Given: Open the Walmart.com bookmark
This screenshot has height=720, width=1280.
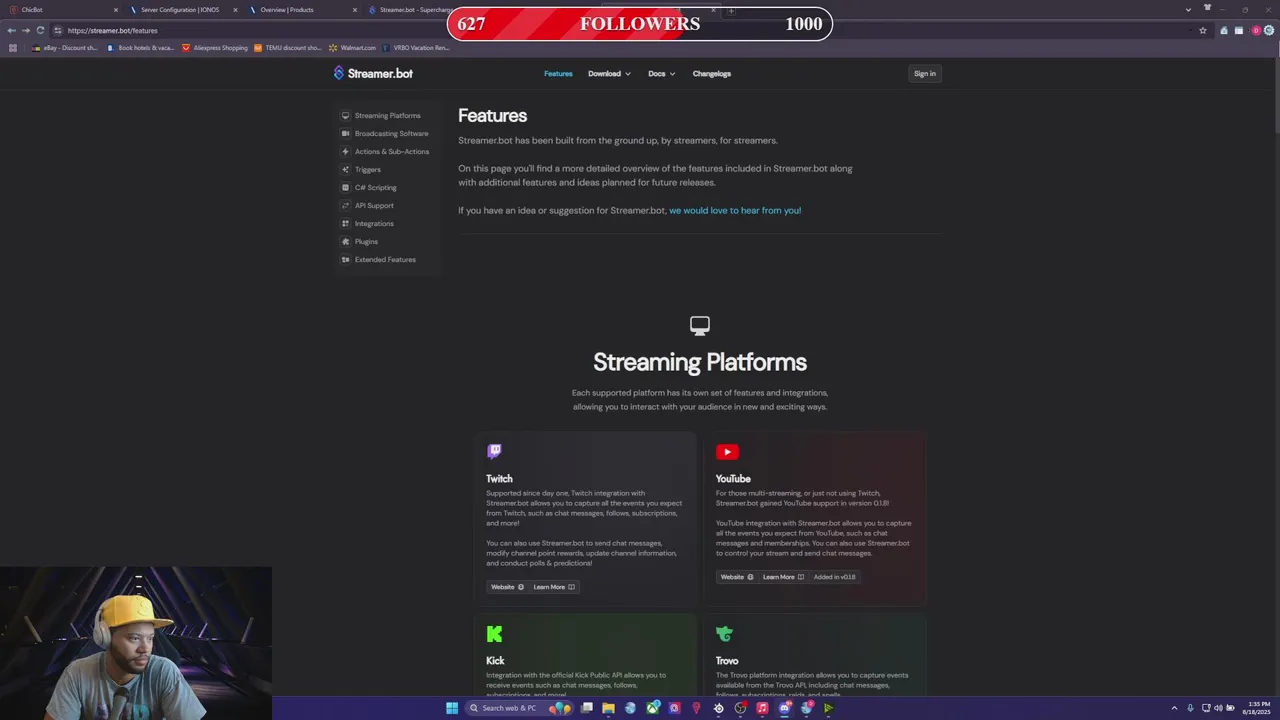Looking at the screenshot, I should (x=352, y=47).
